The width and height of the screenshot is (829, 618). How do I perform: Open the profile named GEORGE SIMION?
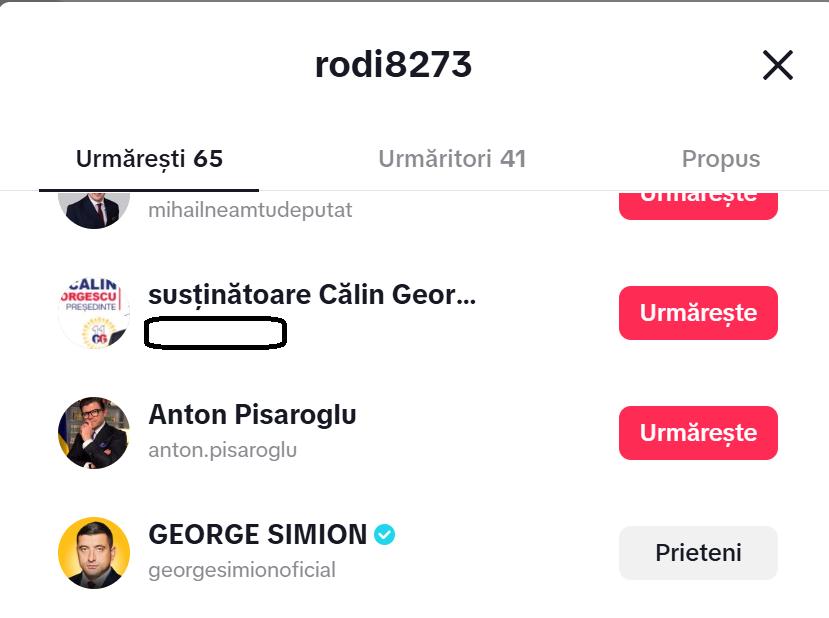click(x=258, y=534)
